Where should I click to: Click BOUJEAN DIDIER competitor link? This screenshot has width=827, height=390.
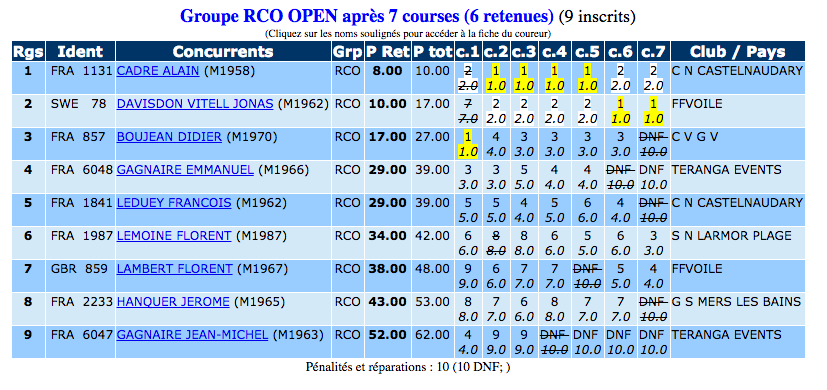click(169, 137)
